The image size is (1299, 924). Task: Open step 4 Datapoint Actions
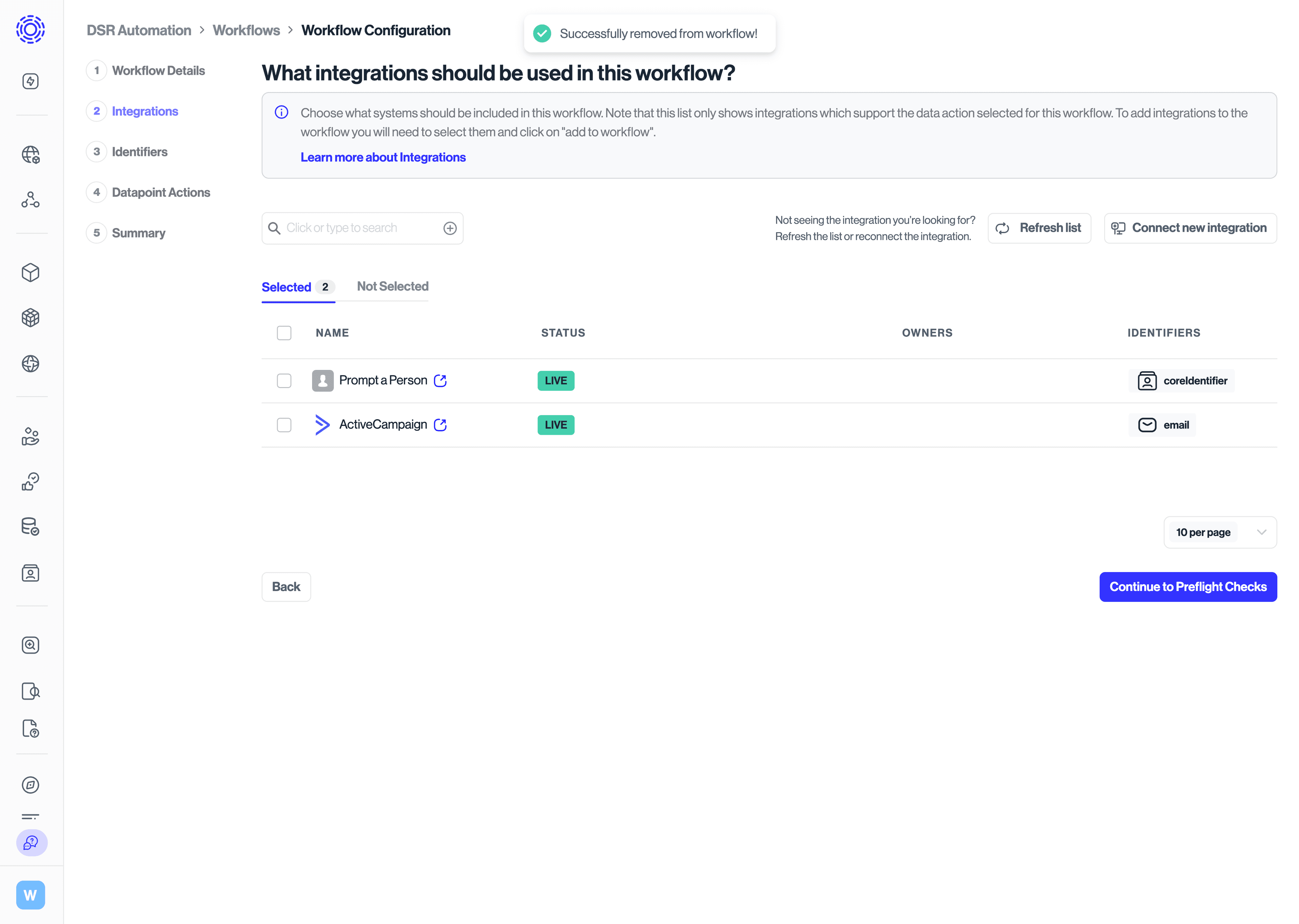pos(161,192)
